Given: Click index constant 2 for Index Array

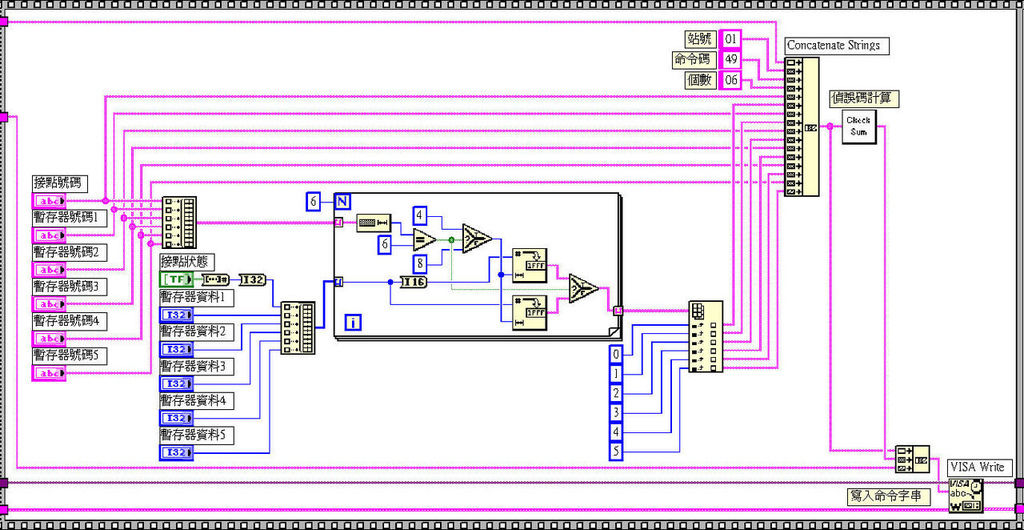Looking at the screenshot, I should pyautogui.click(x=616, y=393).
